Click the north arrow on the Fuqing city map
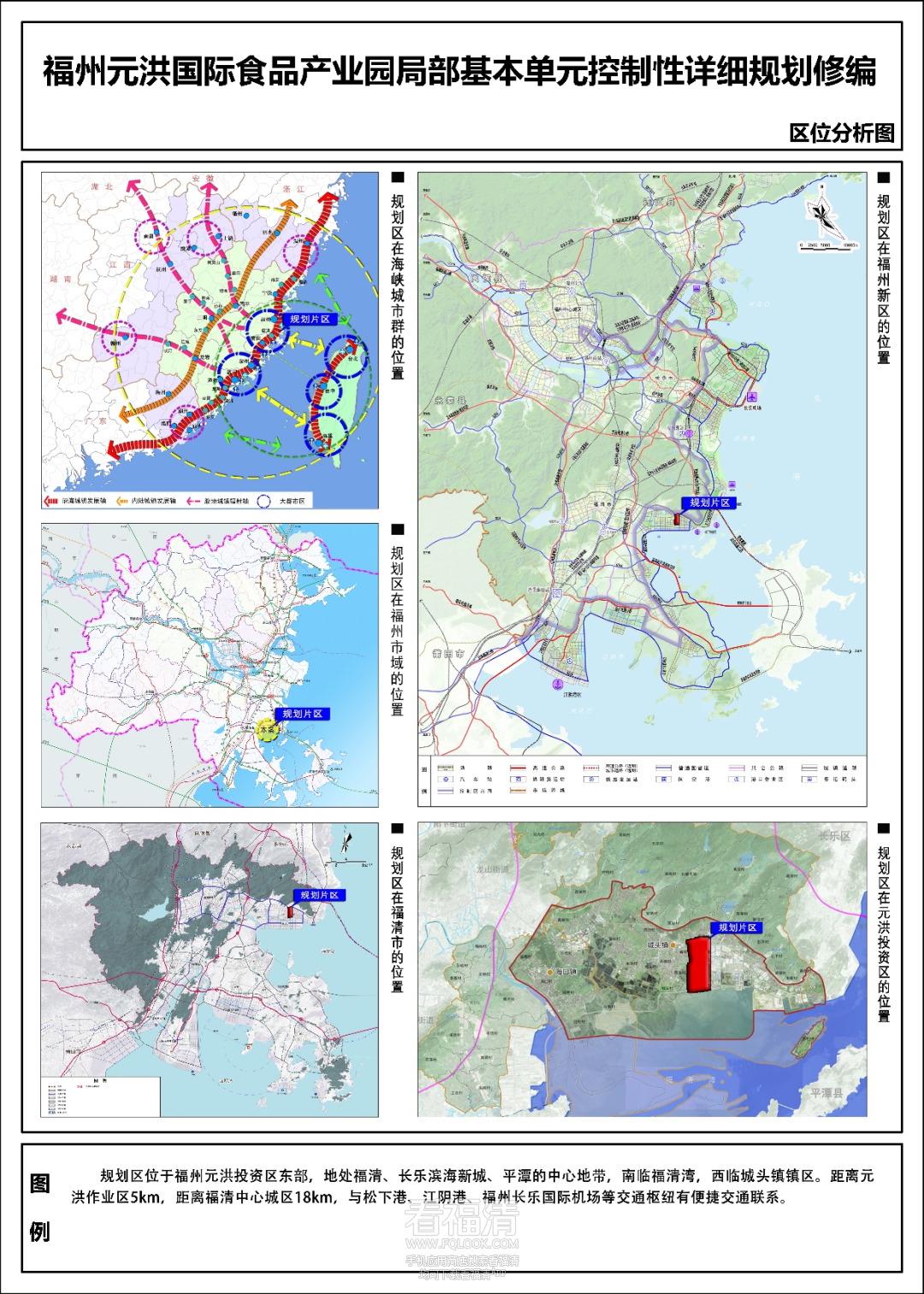Image resolution: width=924 pixels, height=1294 pixels. click(346, 842)
